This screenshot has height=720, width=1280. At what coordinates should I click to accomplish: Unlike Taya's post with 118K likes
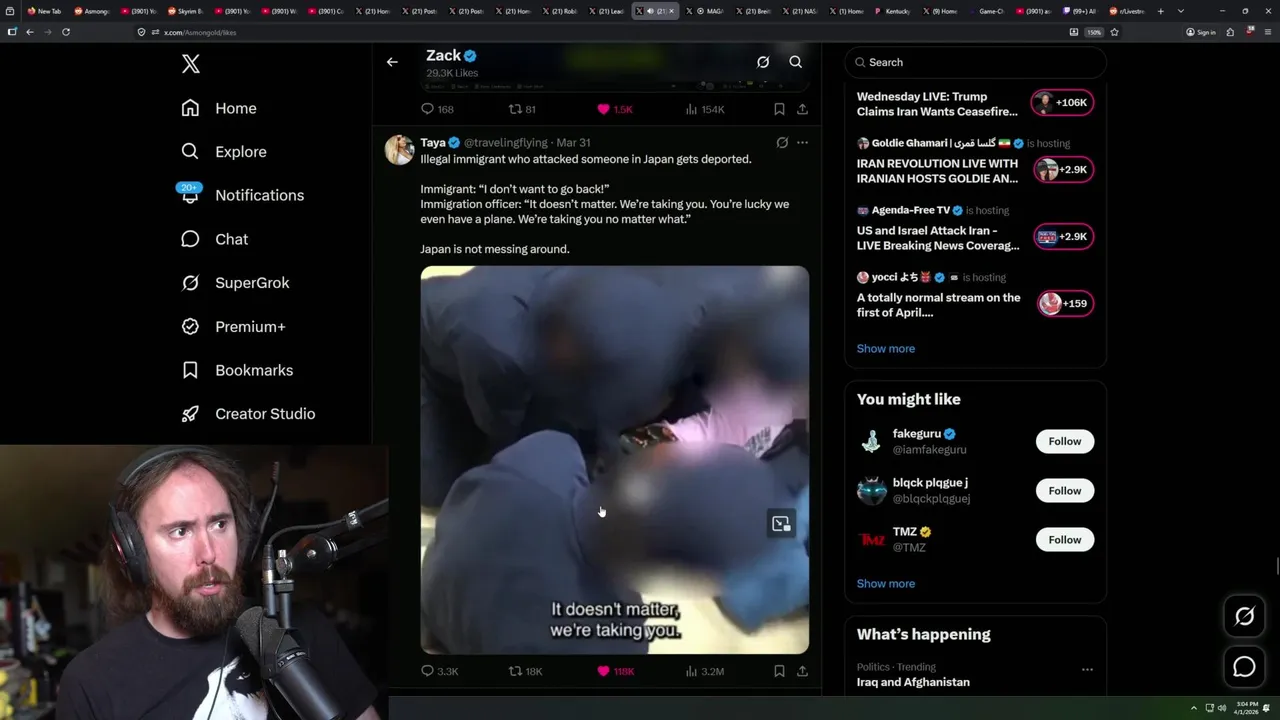[x=616, y=671]
